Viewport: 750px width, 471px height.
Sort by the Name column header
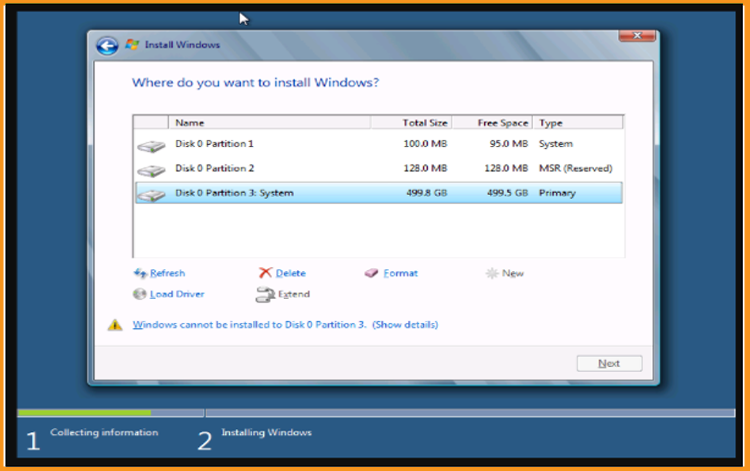pos(269,123)
